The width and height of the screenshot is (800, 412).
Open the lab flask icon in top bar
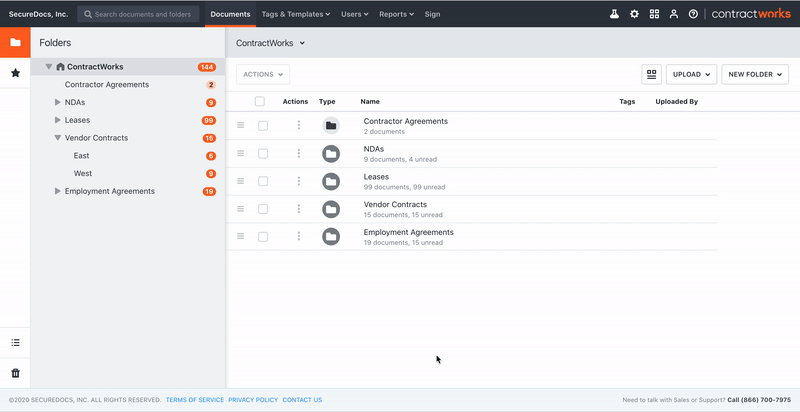(614, 14)
